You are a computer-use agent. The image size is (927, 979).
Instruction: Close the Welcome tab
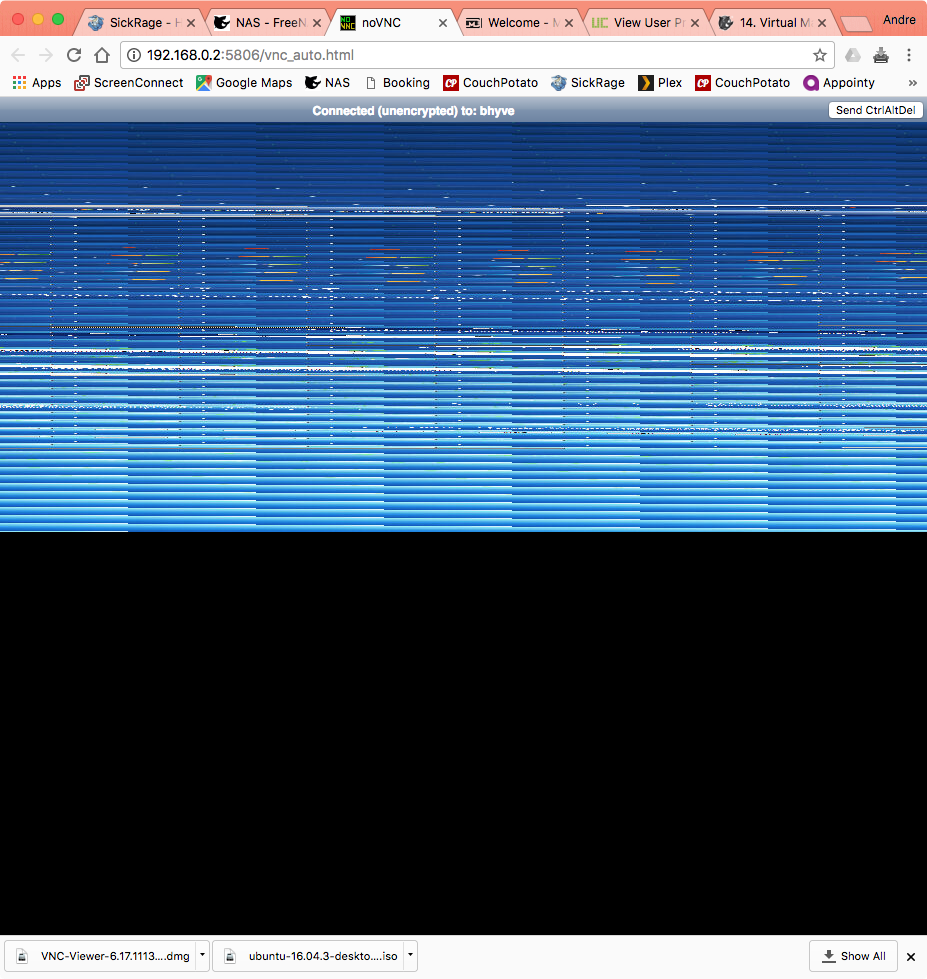pos(569,23)
